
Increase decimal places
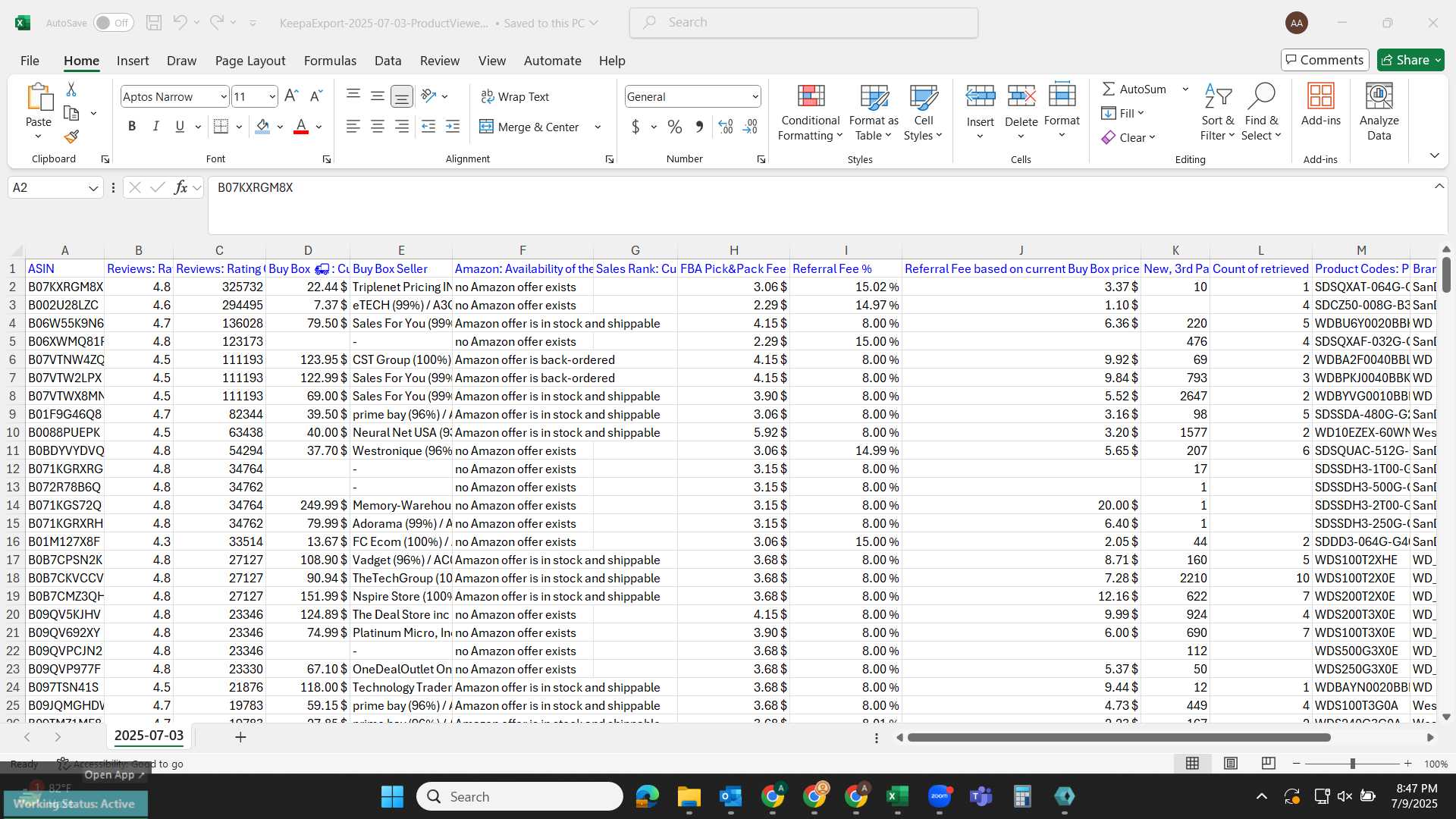[726, 127]
